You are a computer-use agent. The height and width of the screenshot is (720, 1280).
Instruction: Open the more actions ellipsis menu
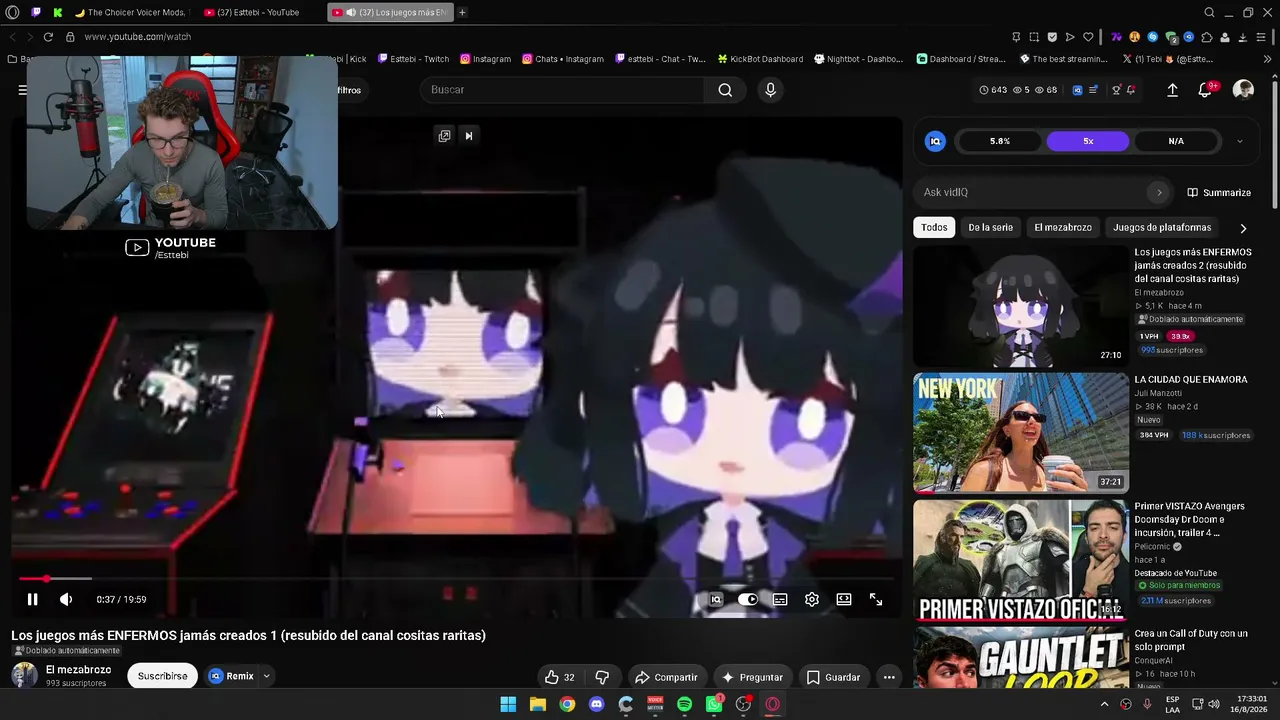point(889,677)
